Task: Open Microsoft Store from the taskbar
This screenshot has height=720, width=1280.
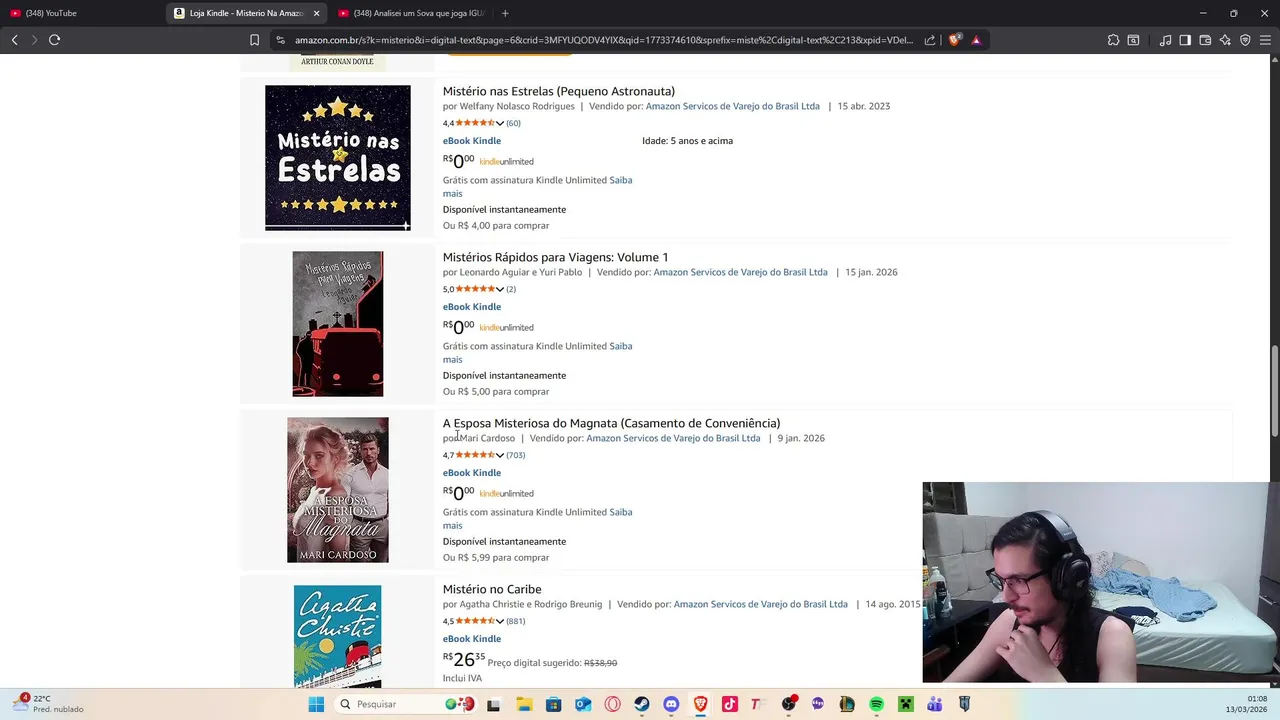Action: (x=554, y=704)
